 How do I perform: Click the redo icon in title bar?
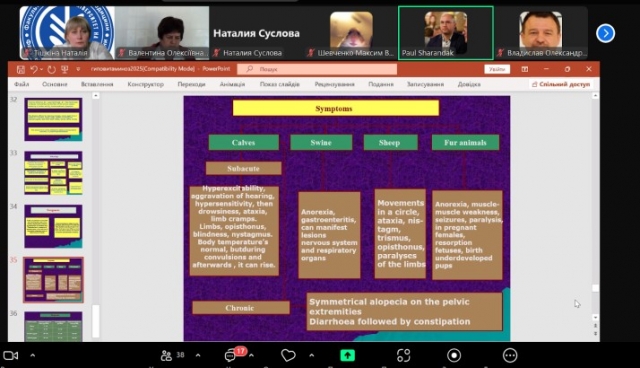[x=51, y=69]
